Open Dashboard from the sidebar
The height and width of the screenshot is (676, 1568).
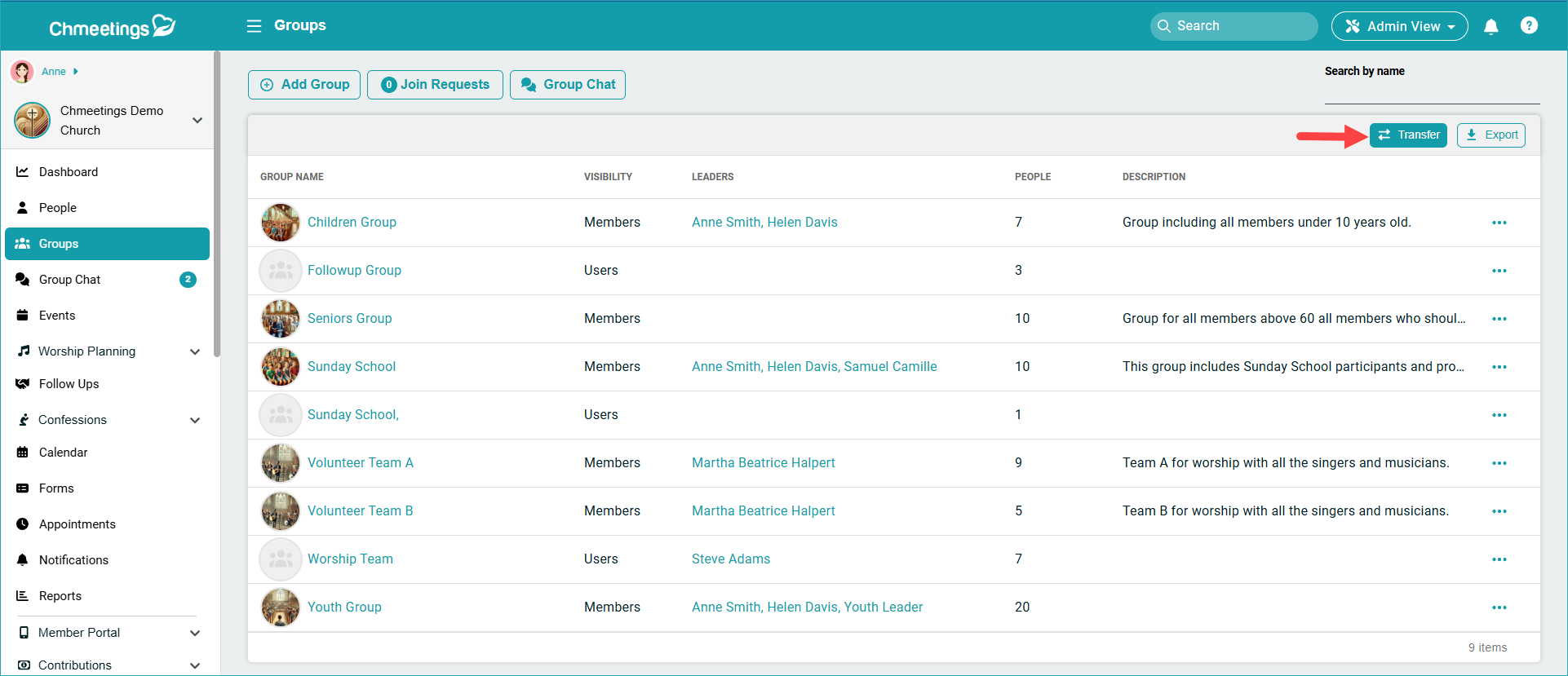69,172
